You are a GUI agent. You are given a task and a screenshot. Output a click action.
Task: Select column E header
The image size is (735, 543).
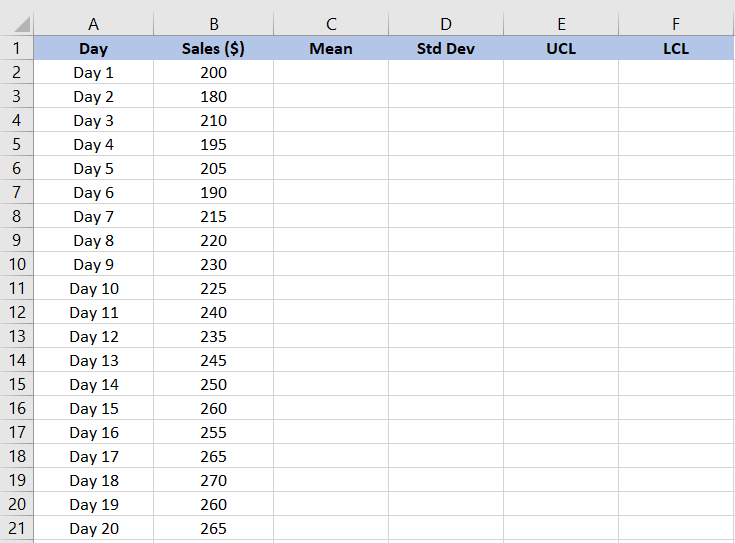(561, 24)
